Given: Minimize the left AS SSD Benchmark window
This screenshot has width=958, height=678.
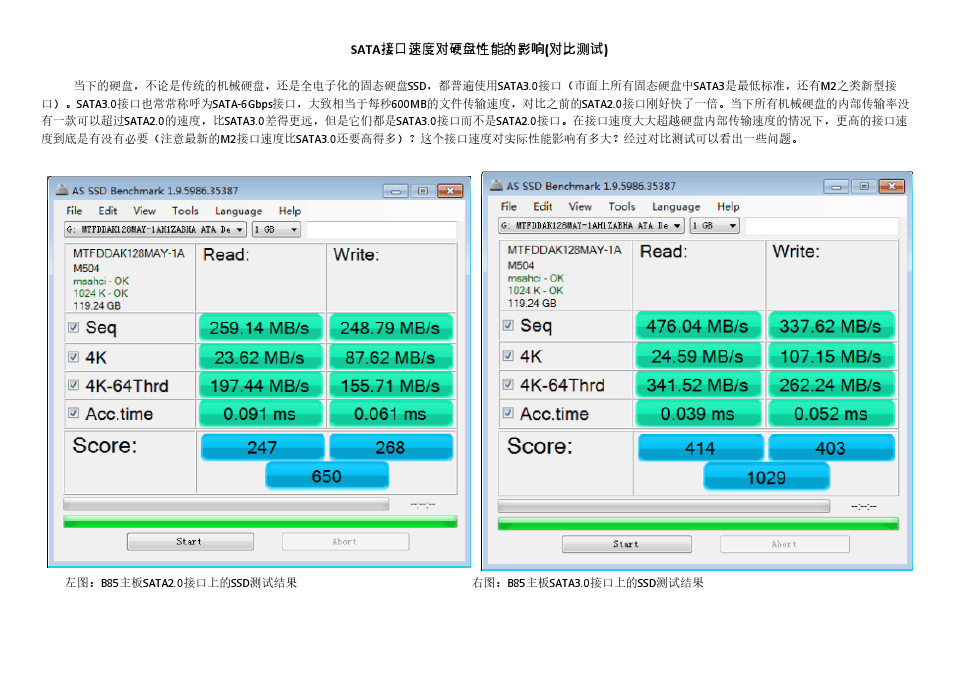Looking at the screenshot, I should [x=396, y=191].
